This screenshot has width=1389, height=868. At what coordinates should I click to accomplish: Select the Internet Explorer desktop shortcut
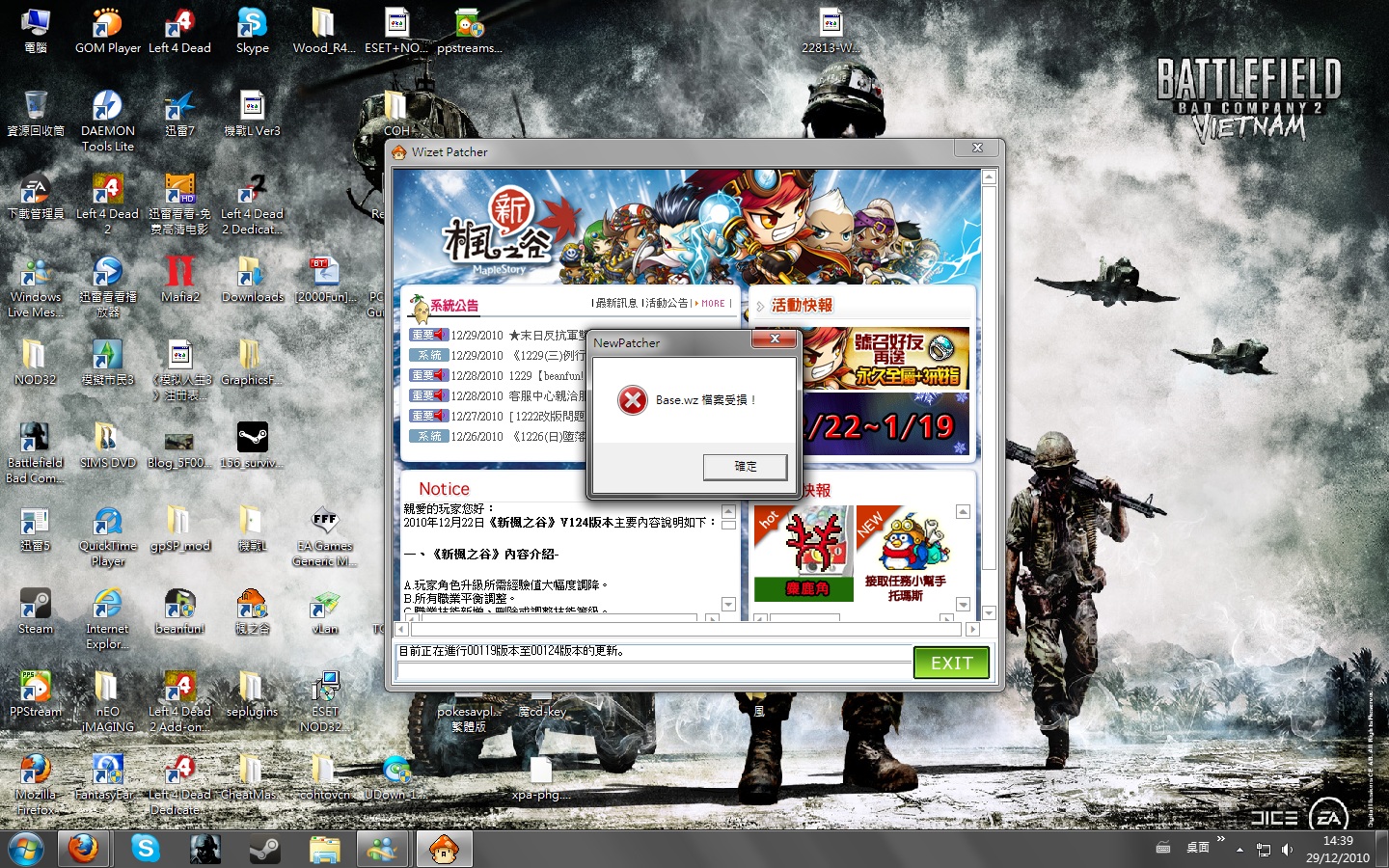(107, 618)
